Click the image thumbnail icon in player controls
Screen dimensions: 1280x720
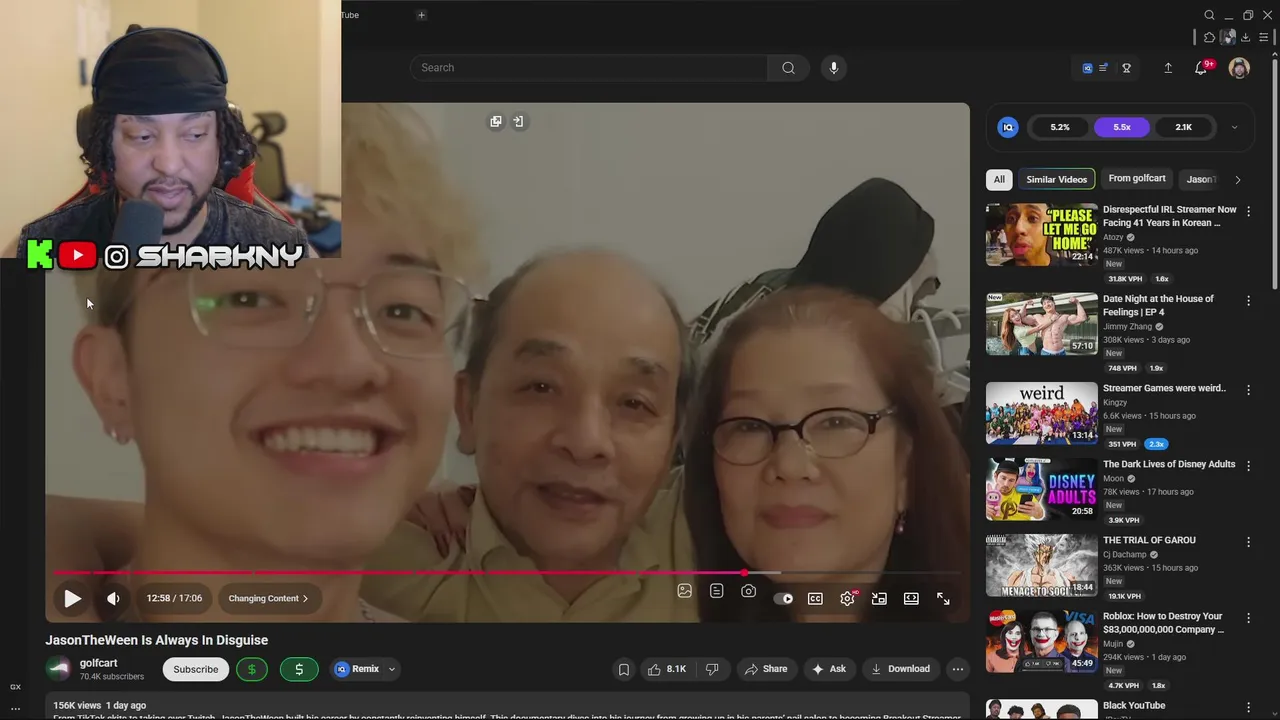684,591
